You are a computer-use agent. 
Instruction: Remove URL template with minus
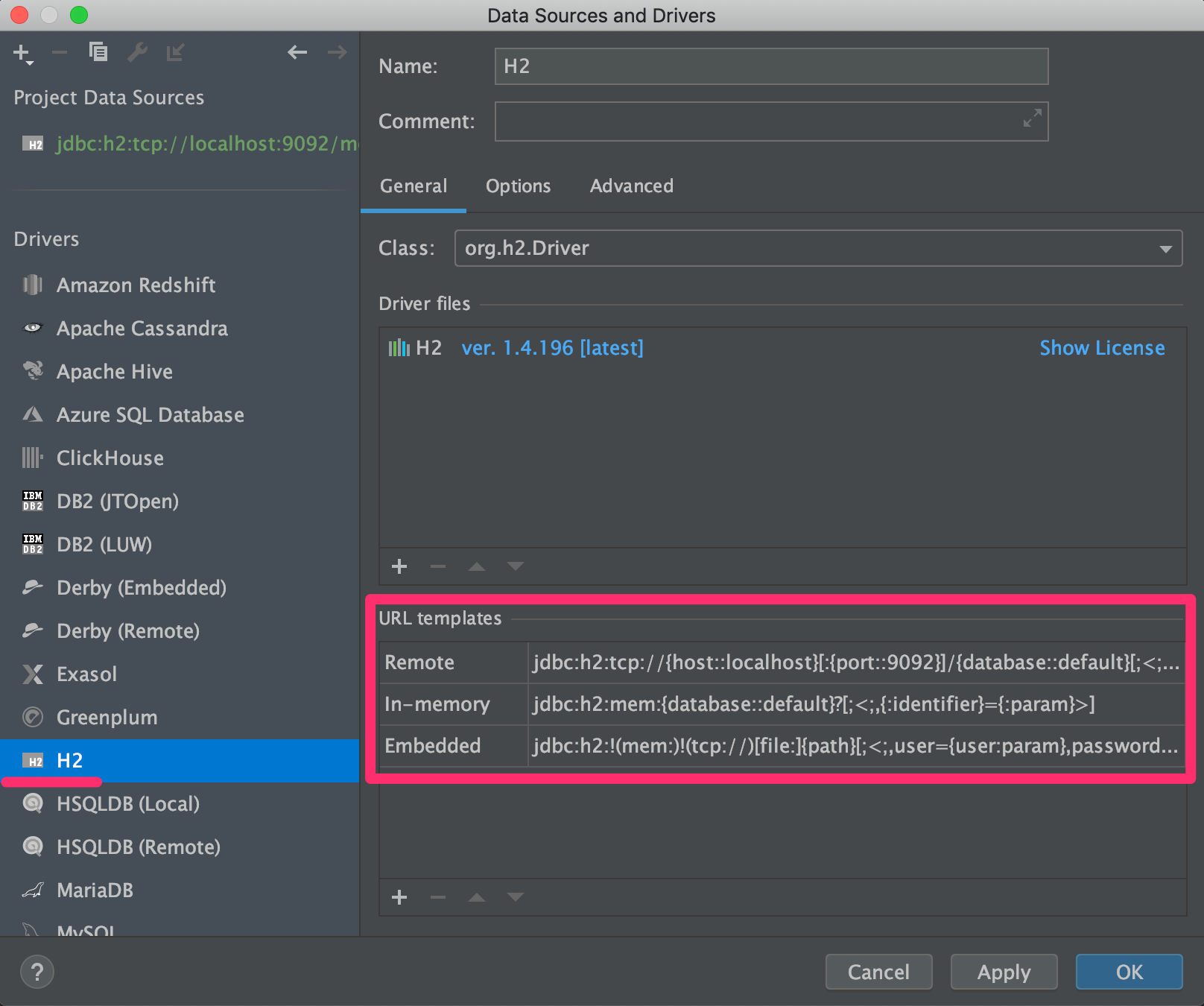pyautogui.click(x=438, y=897)
